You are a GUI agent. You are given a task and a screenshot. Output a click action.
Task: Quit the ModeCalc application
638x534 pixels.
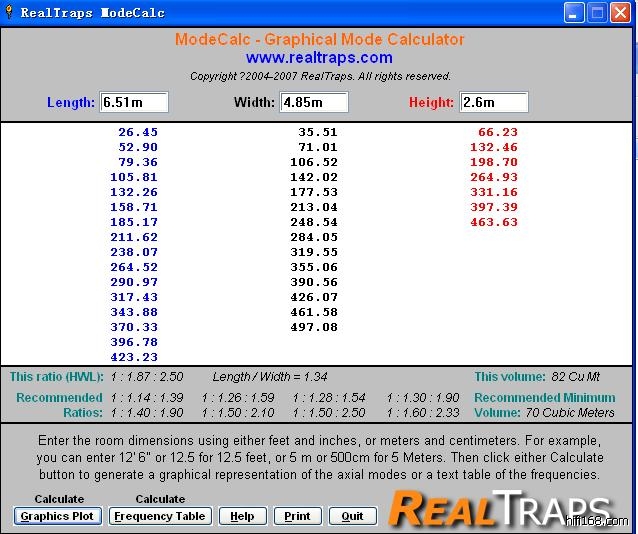coord(352,516)
